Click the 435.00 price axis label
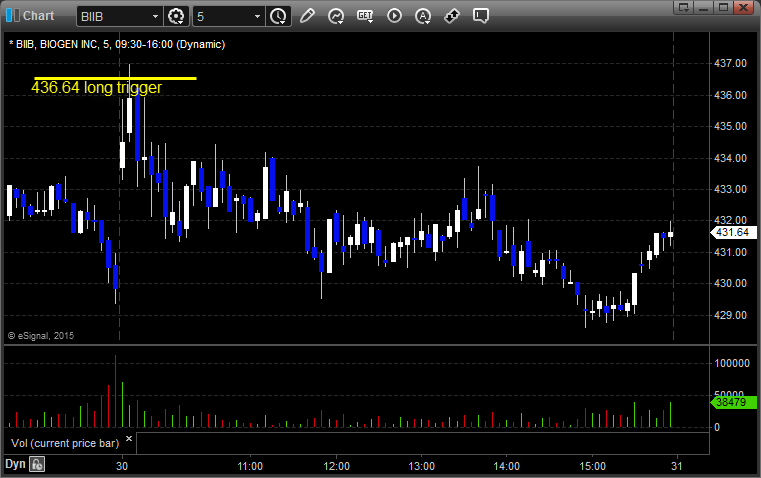 coord(730,126)
